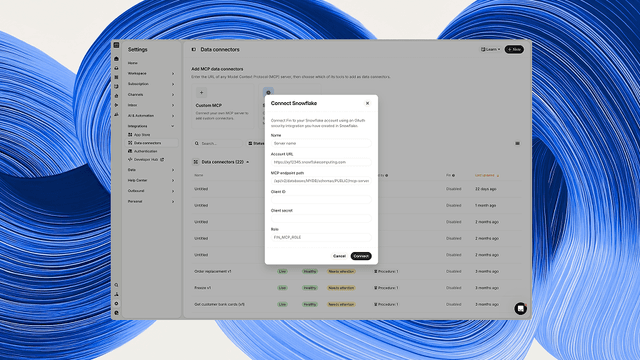Click Needs attention on Get customer bank cards row
This screenshot has height=360, width=640.
341,304
